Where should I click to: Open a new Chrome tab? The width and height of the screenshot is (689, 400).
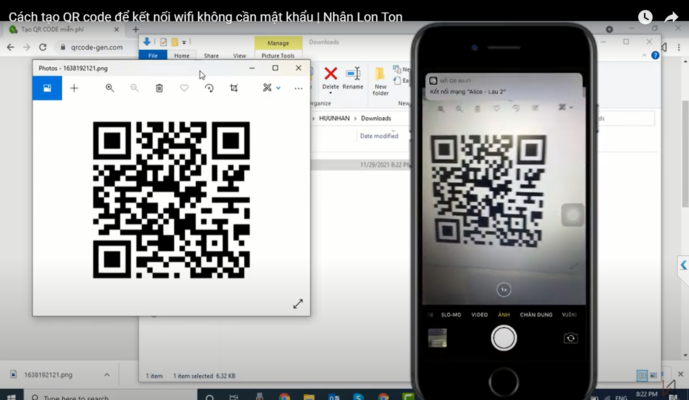click(x=136, y=29)
